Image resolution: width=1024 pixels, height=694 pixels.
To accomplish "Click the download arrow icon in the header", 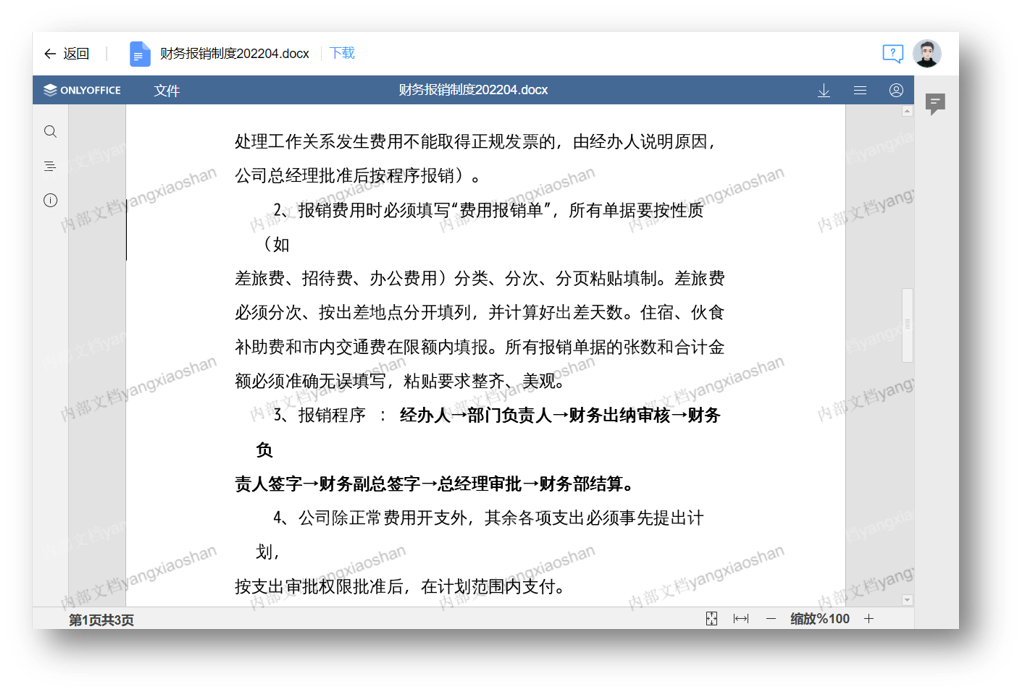I will (x=824, y=91).
